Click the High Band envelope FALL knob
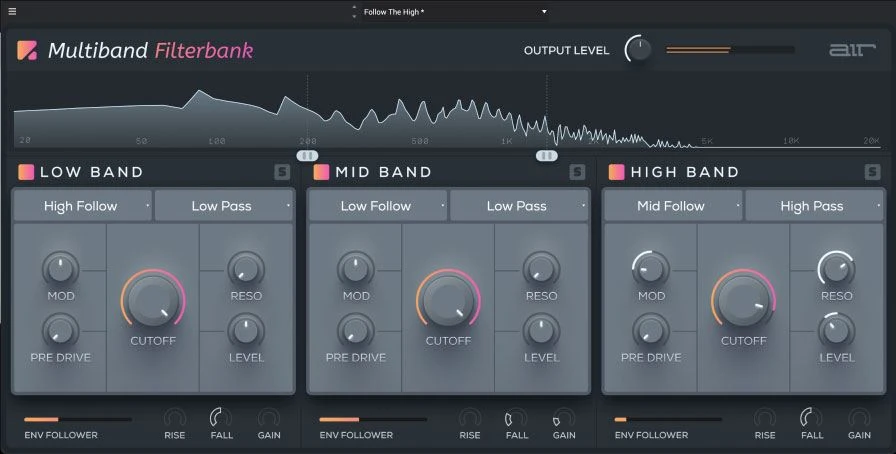 (811, 417)
